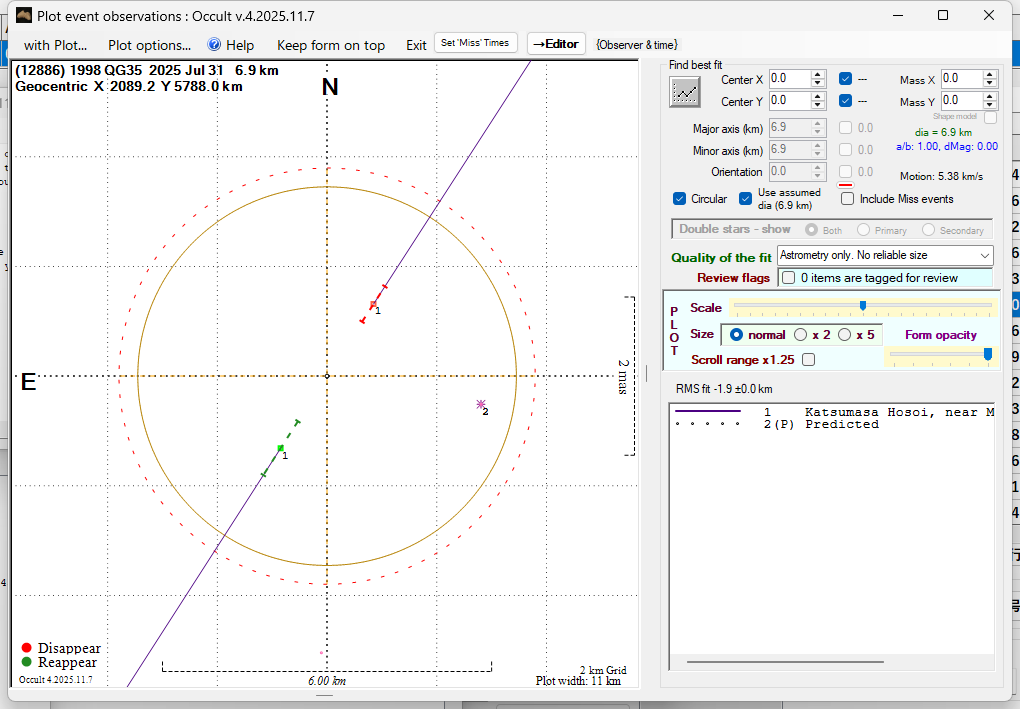The width and height of the screenshot is (1020, 709).
Task: Increase Center X with up spinner arrow
Action: coord(818,74)
